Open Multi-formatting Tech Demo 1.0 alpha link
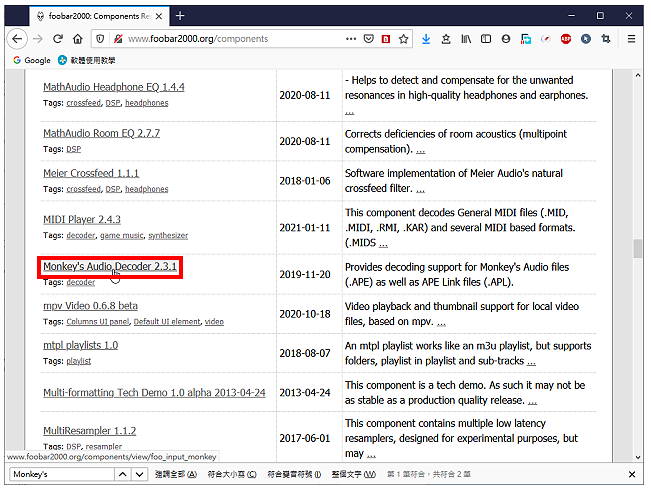 [x=154, y=392]
